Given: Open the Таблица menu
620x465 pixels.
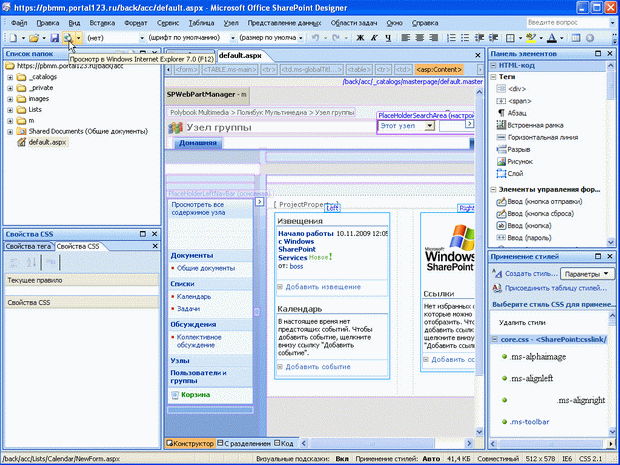Looking at the screenshot, I should (x=227, y=21).
